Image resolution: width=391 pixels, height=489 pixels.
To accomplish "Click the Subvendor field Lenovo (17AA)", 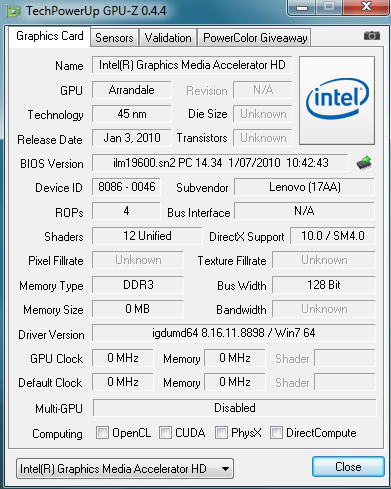I will point(305,187).
